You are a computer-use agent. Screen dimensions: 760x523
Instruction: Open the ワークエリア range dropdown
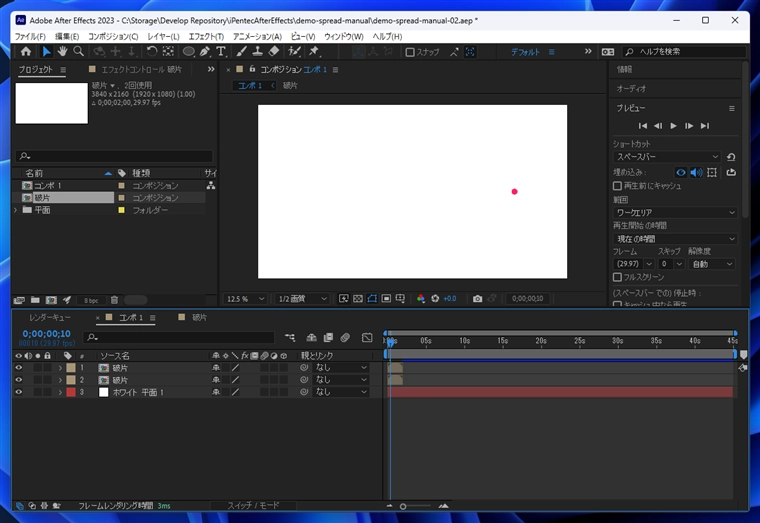coord(675,212)
